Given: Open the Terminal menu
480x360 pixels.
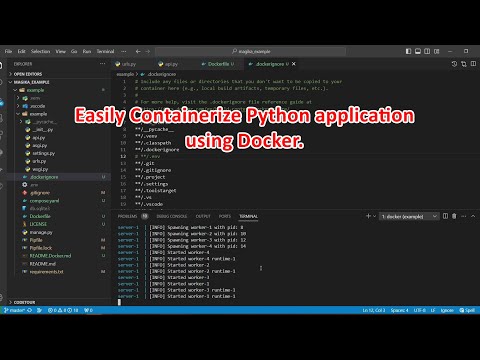Looking at the screenshot, I should click(x=105, y=51).
